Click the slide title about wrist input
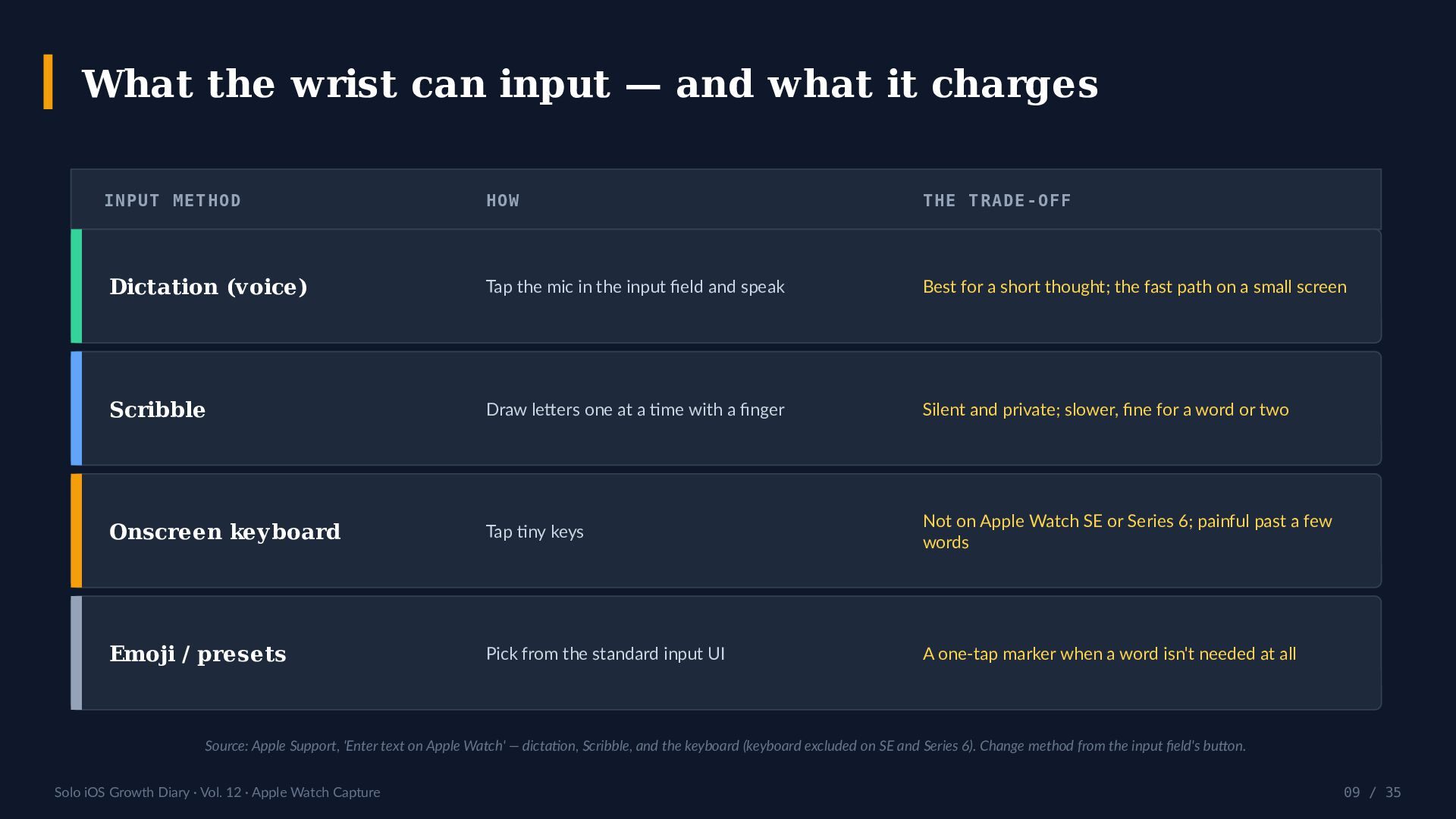The height and width of the screenshot is (819, 1456). pos(590,83)
